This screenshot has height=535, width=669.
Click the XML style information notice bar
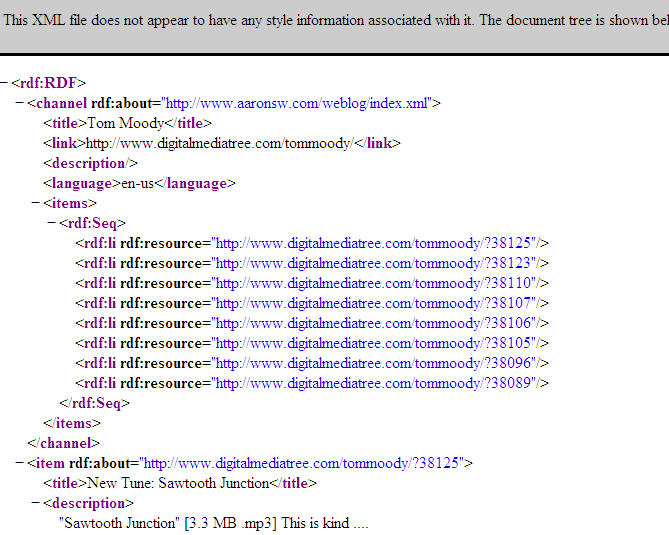[334, 22]
